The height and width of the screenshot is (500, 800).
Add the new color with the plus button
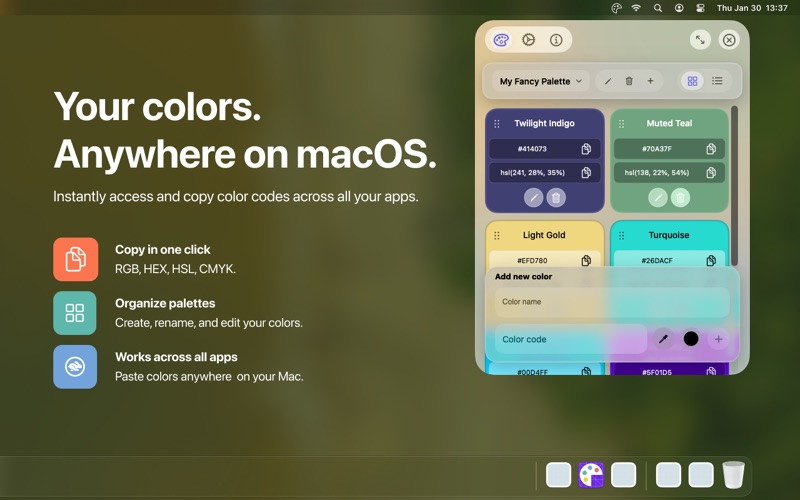pyautogui.click(x=718, y=339)
